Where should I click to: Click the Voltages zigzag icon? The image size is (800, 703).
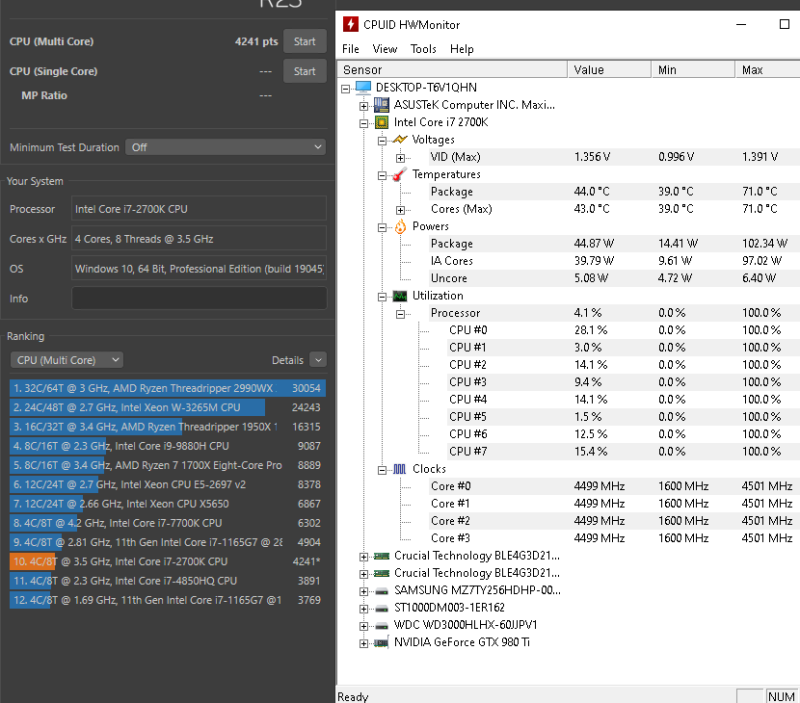click(399, 139)
